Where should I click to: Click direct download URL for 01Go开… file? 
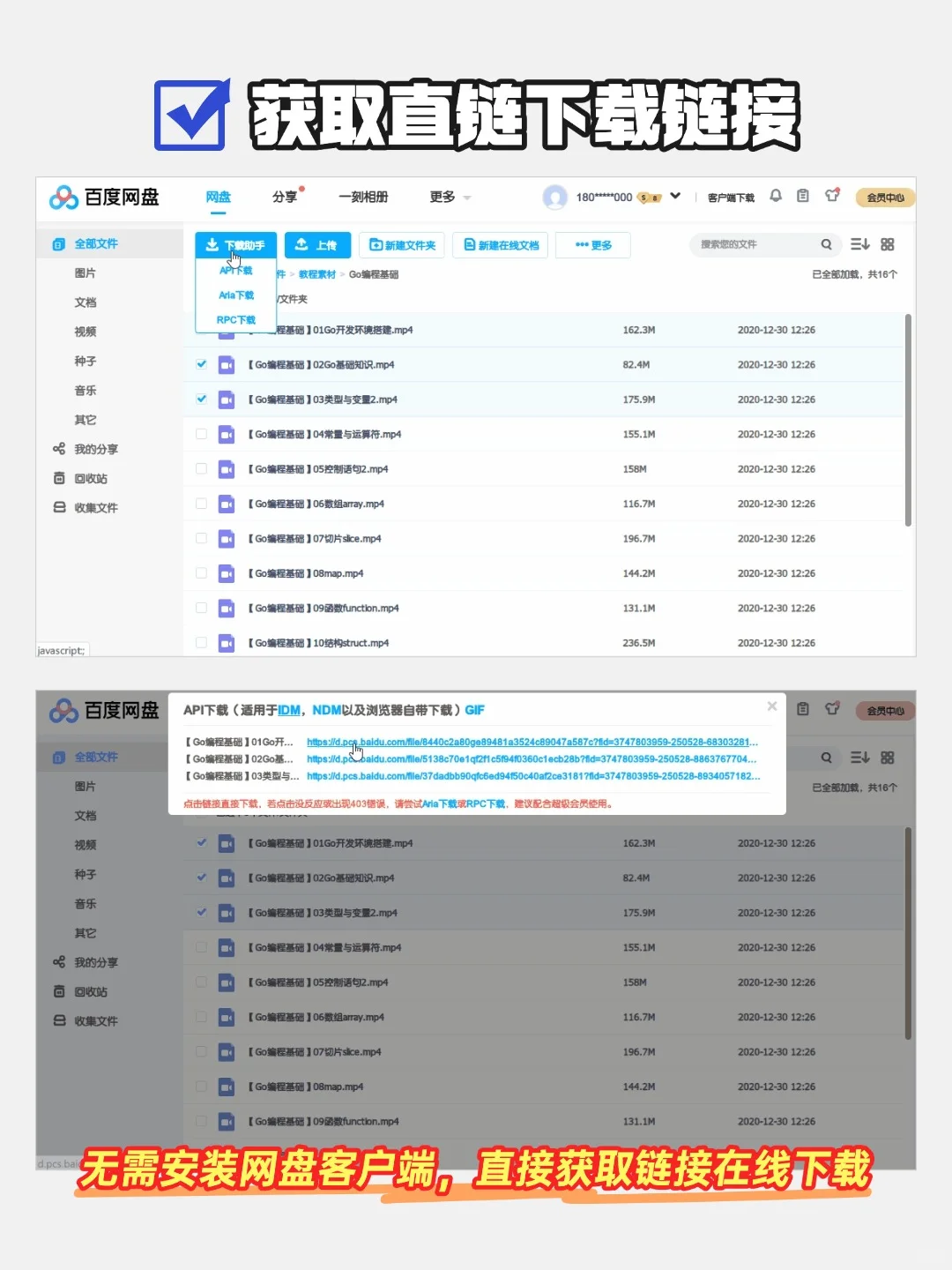[532, 742]
